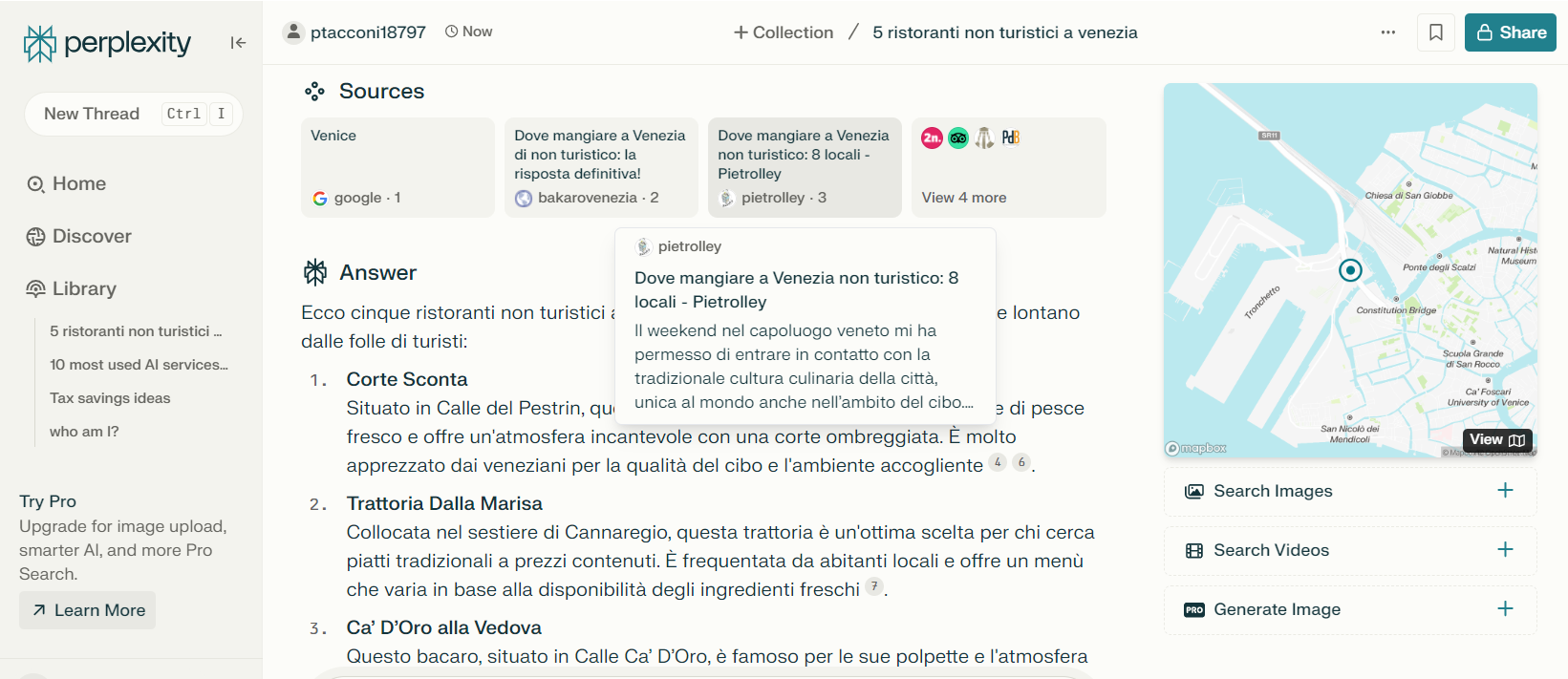
Task: Click thread title '5 ristoranti non turistici a venezia'
Action: (1005, 32)
